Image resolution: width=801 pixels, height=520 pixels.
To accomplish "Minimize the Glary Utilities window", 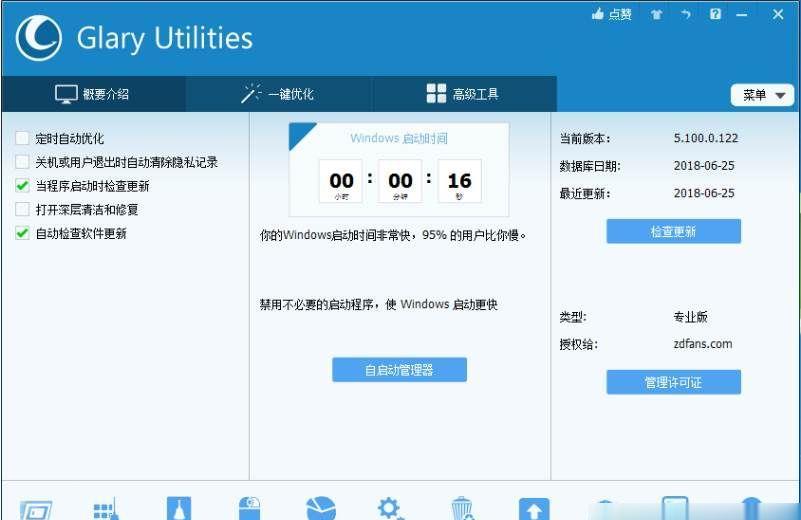I will tap(742, 15).
